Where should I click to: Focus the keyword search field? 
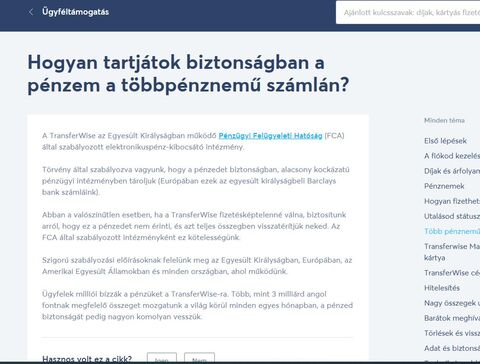[408, 12]
